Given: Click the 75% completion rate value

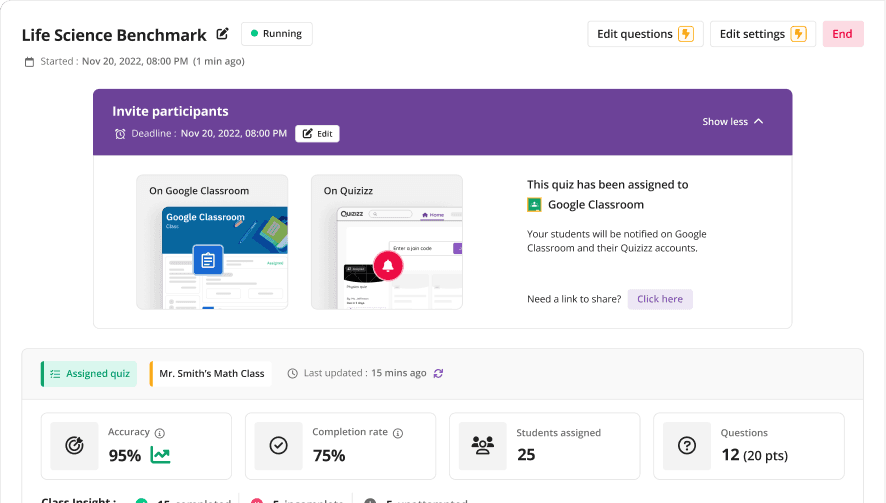Looking at the screenshot, I should 329,456.
